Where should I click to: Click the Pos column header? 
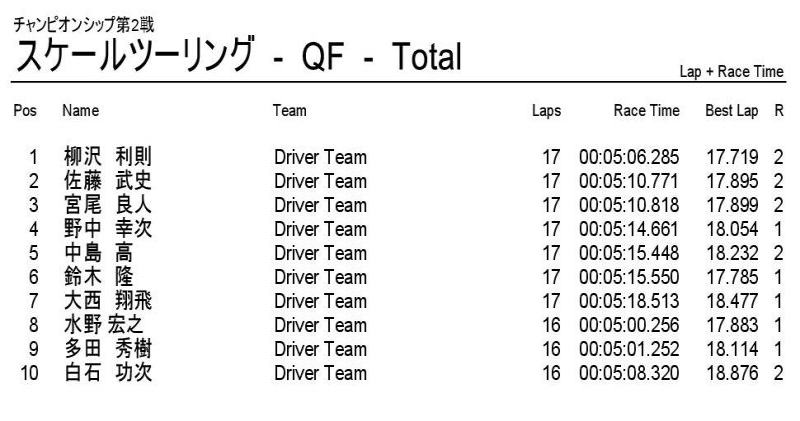point(25,110)
